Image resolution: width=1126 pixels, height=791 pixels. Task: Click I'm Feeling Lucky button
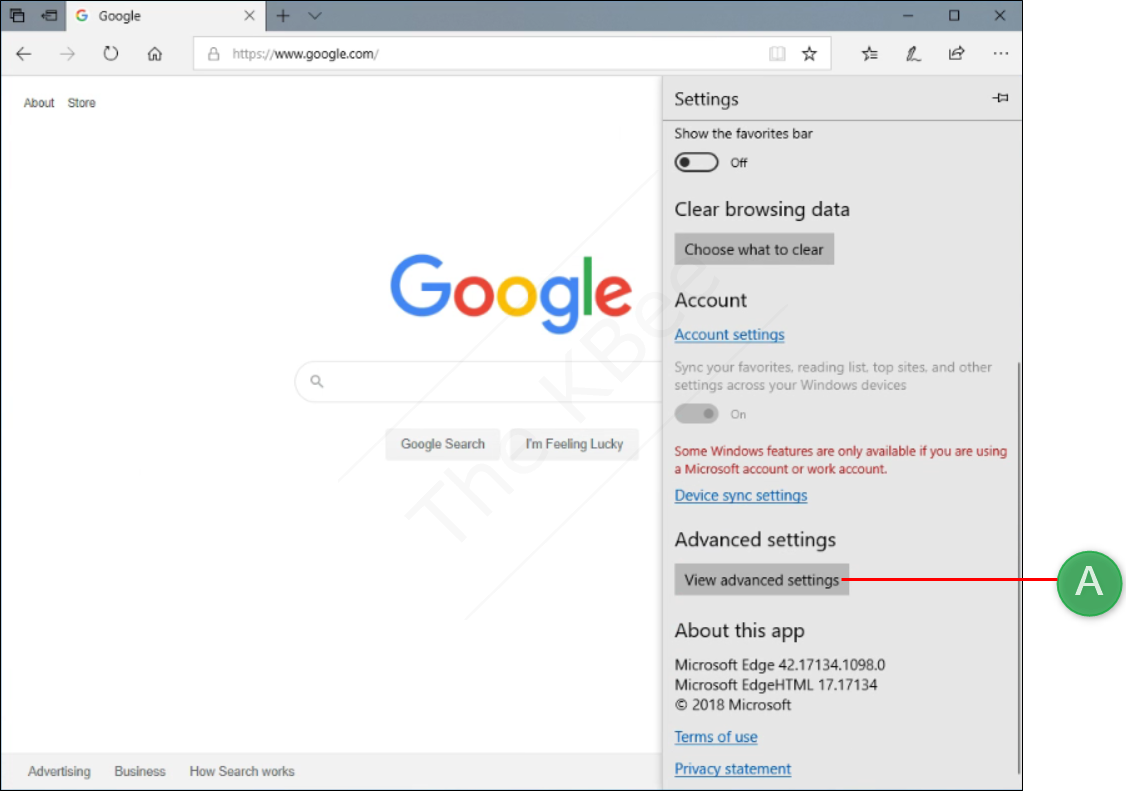(574, 444)
